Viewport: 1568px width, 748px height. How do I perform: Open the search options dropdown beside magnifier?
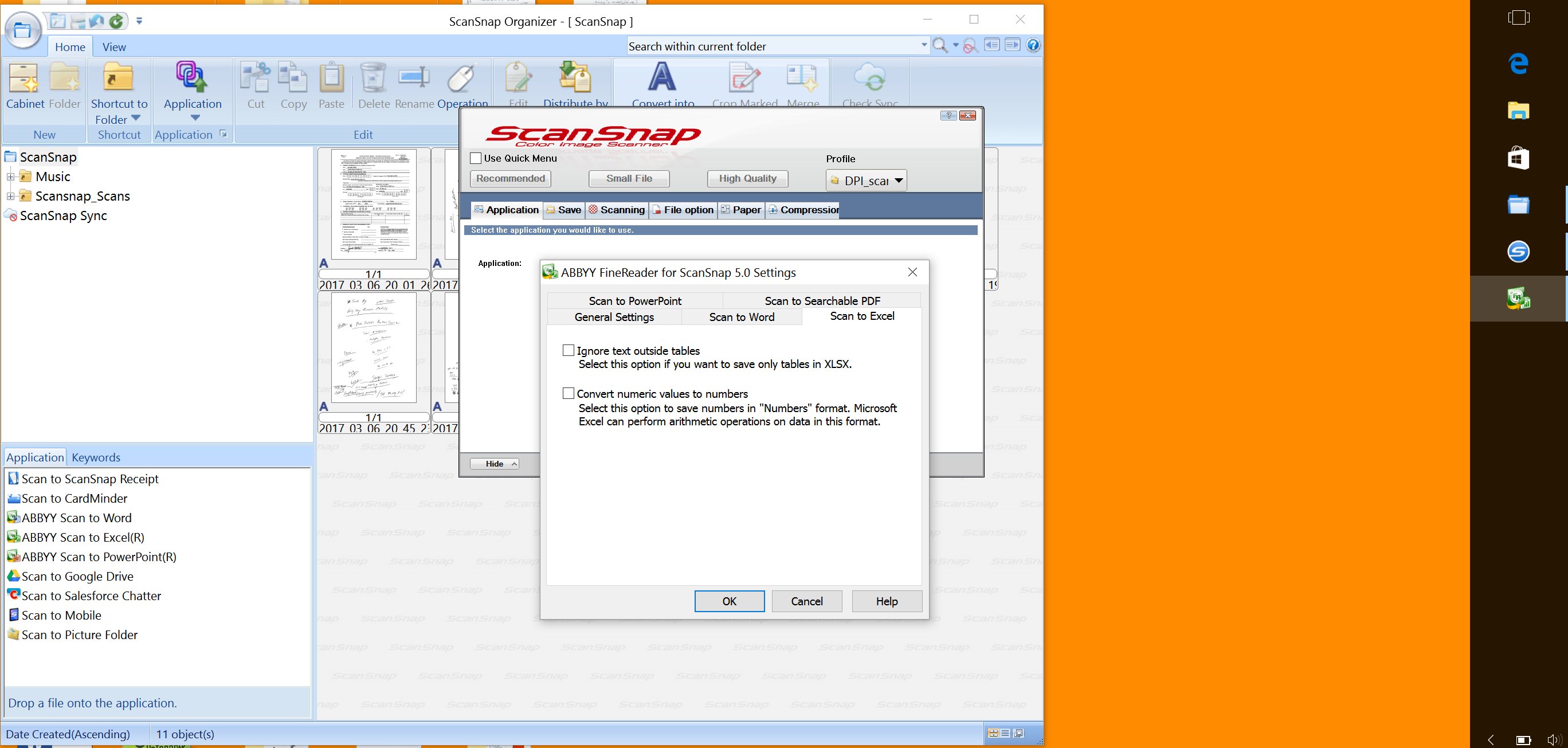(x=955, y=46)
